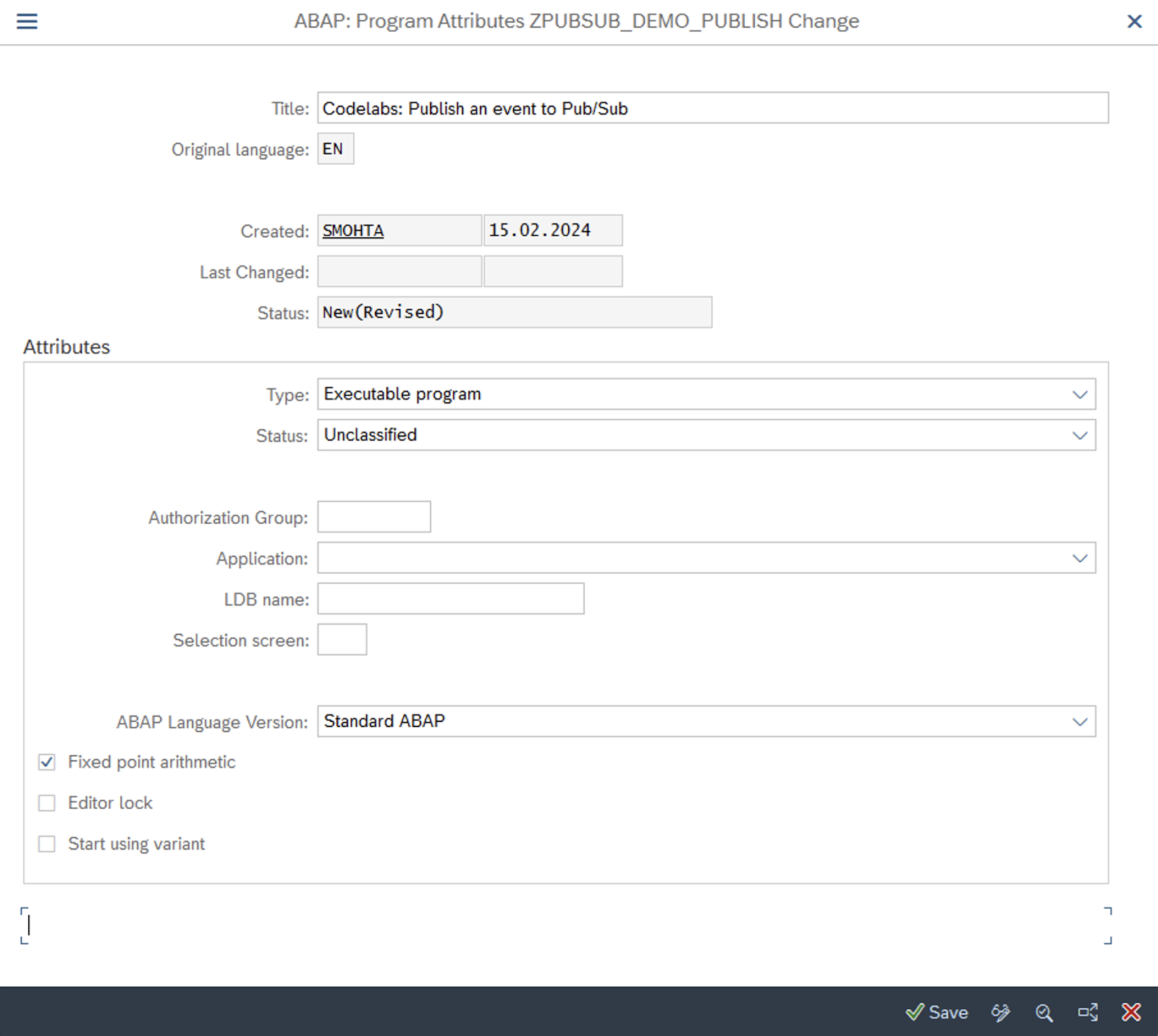Click the SMOHTA creator link
This screenshot has width=1158, height=1036.
(x=353, y=231)
